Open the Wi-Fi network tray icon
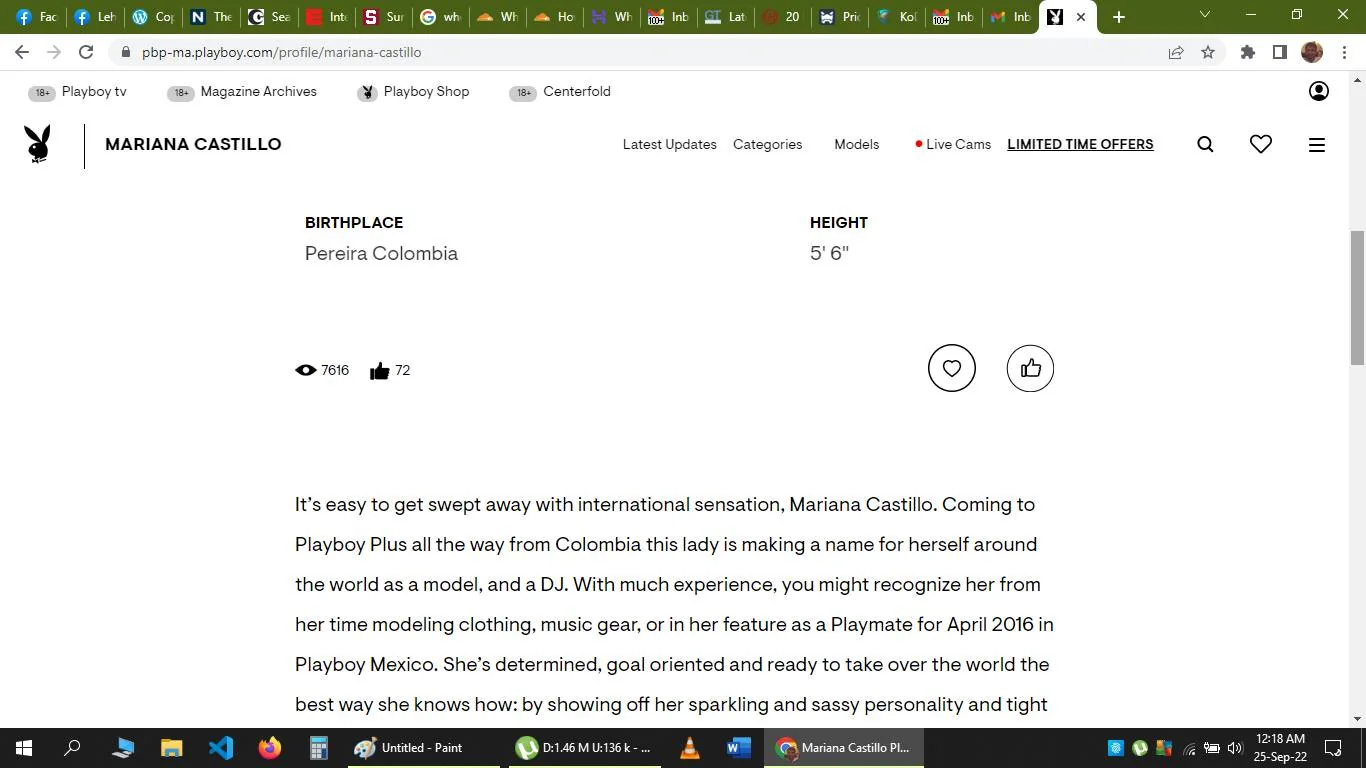Viewport: 1366px width, 768px height. [x=1189, y=748]
